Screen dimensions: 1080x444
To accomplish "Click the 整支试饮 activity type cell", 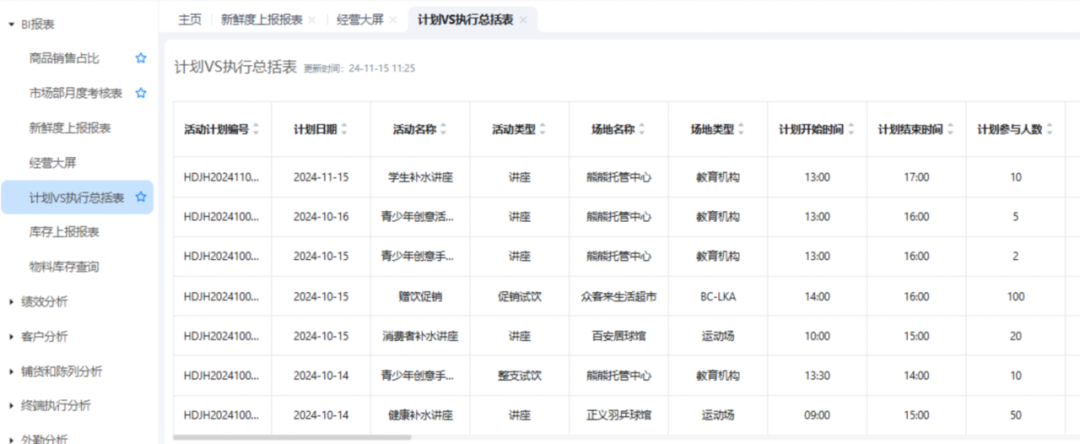I will click(x=519, y=376).
